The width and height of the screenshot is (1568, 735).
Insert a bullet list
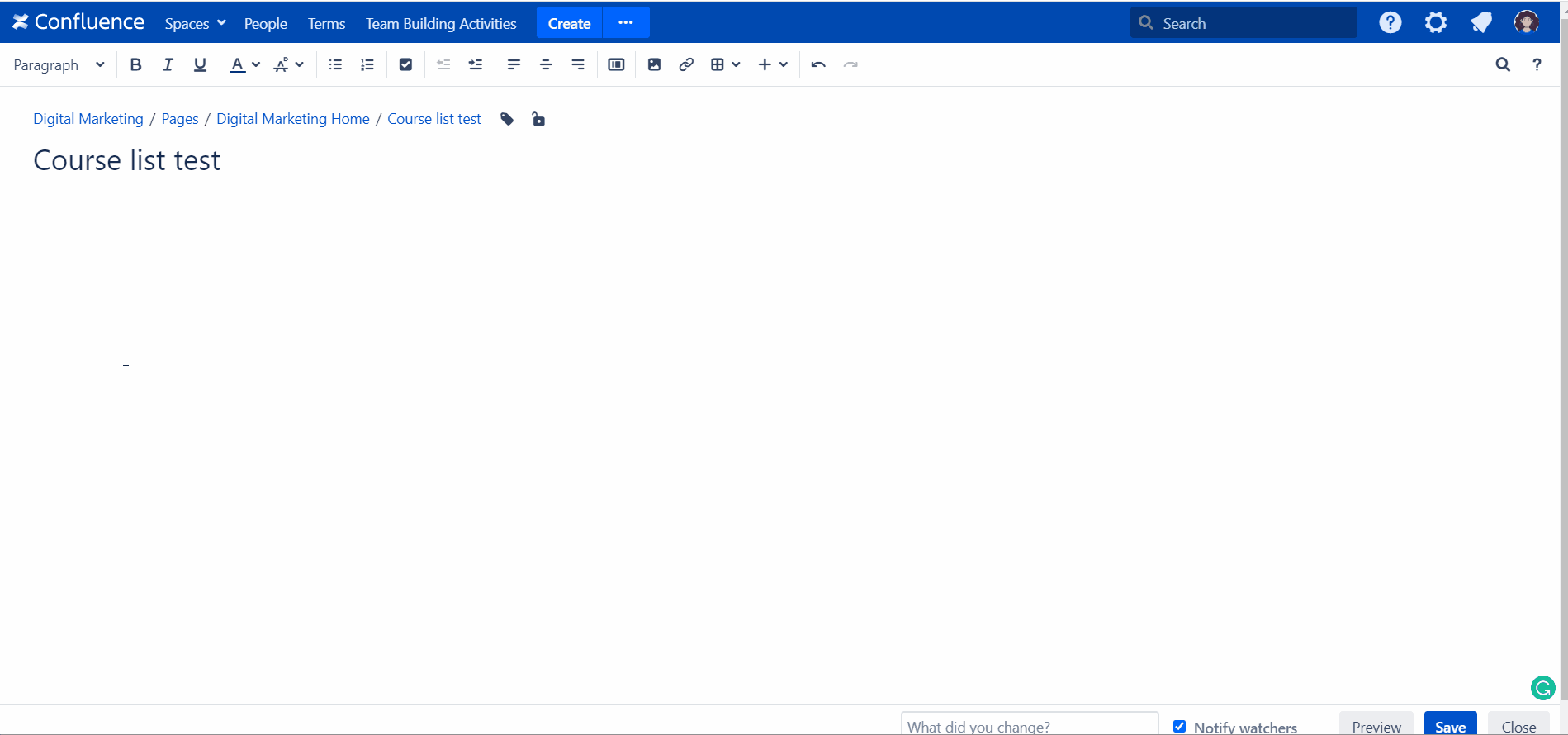pyautogui.click(x=335, y=64)
